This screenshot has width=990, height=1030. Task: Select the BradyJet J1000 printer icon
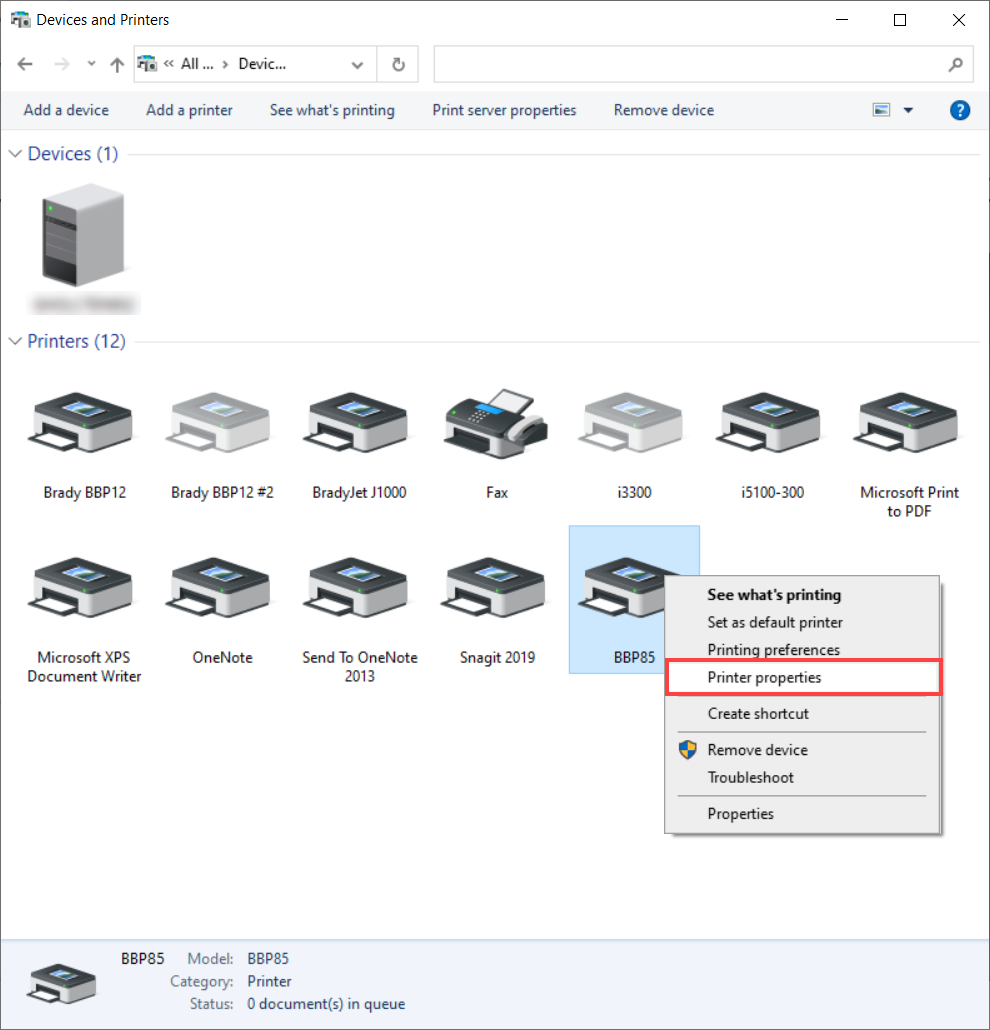click(356, 422)
